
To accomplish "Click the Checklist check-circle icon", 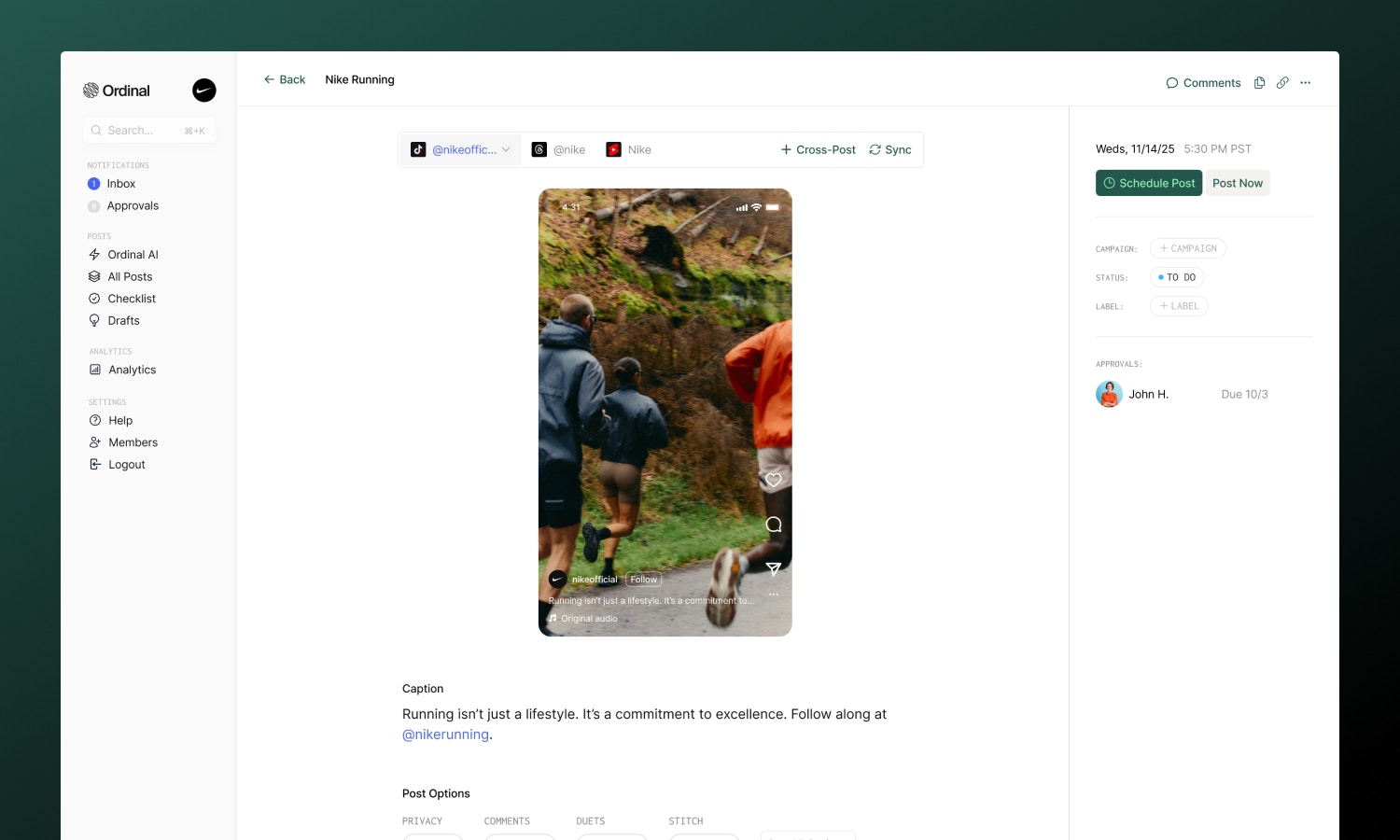I will (x=94, y=299).
